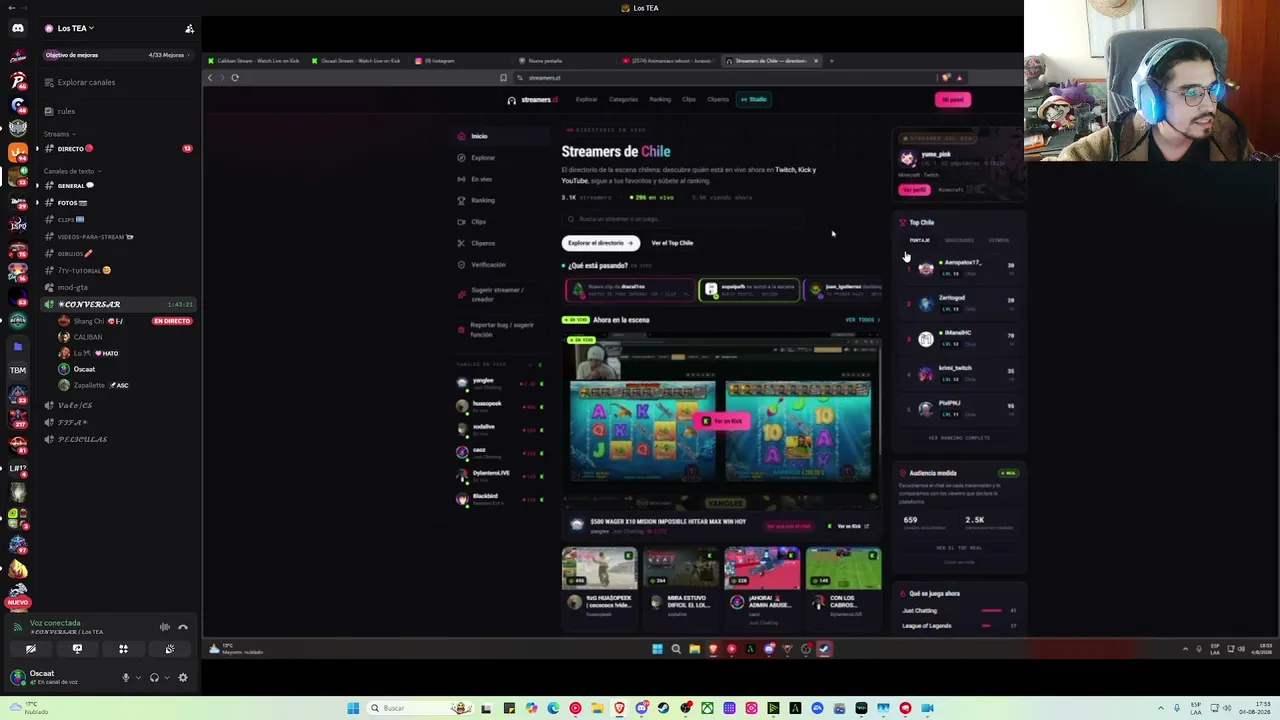Open voice noise suppression settings

[x=165, y=627]
